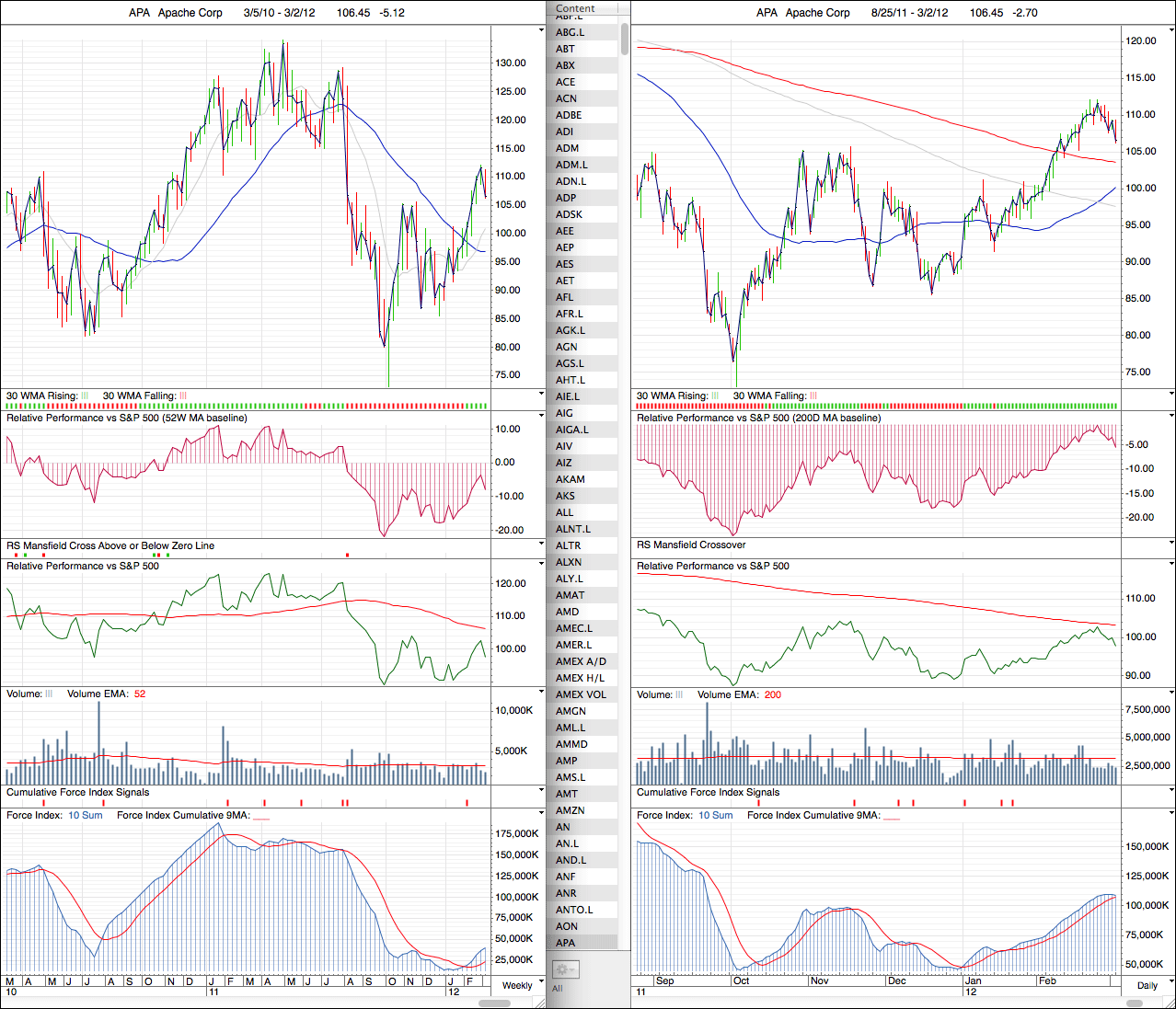Click the symbol list vertical scrollbar thumb
Screen dimensions: 1176x1009
pos(625,39)
